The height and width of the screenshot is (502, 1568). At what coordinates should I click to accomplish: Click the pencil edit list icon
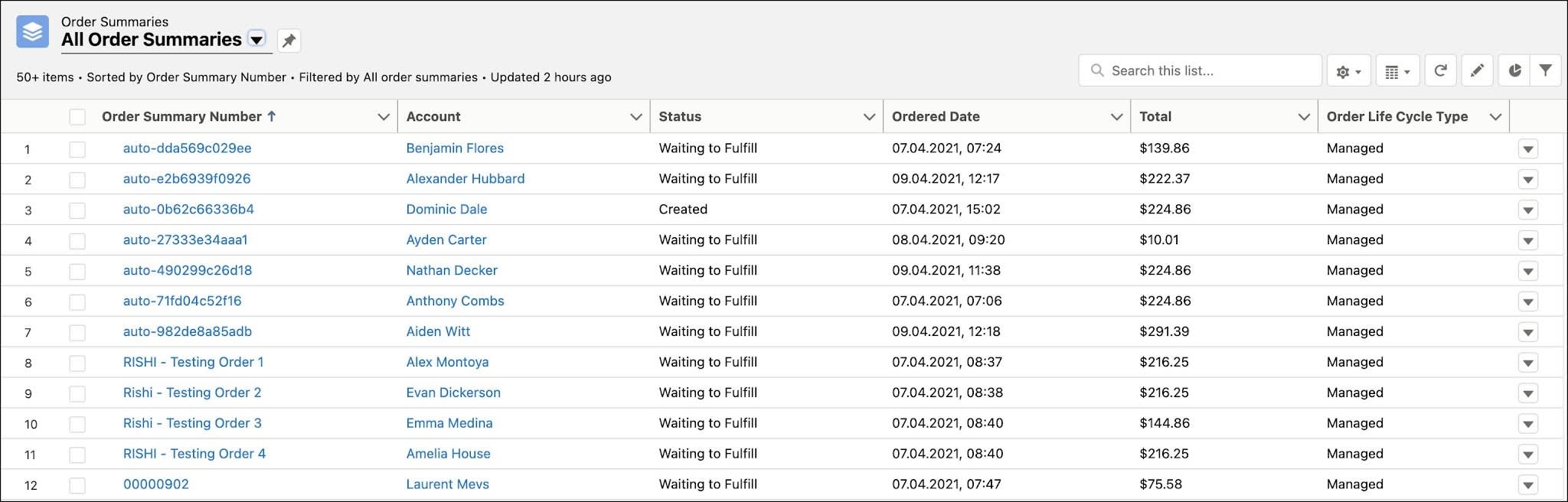tap(1477, 70)
